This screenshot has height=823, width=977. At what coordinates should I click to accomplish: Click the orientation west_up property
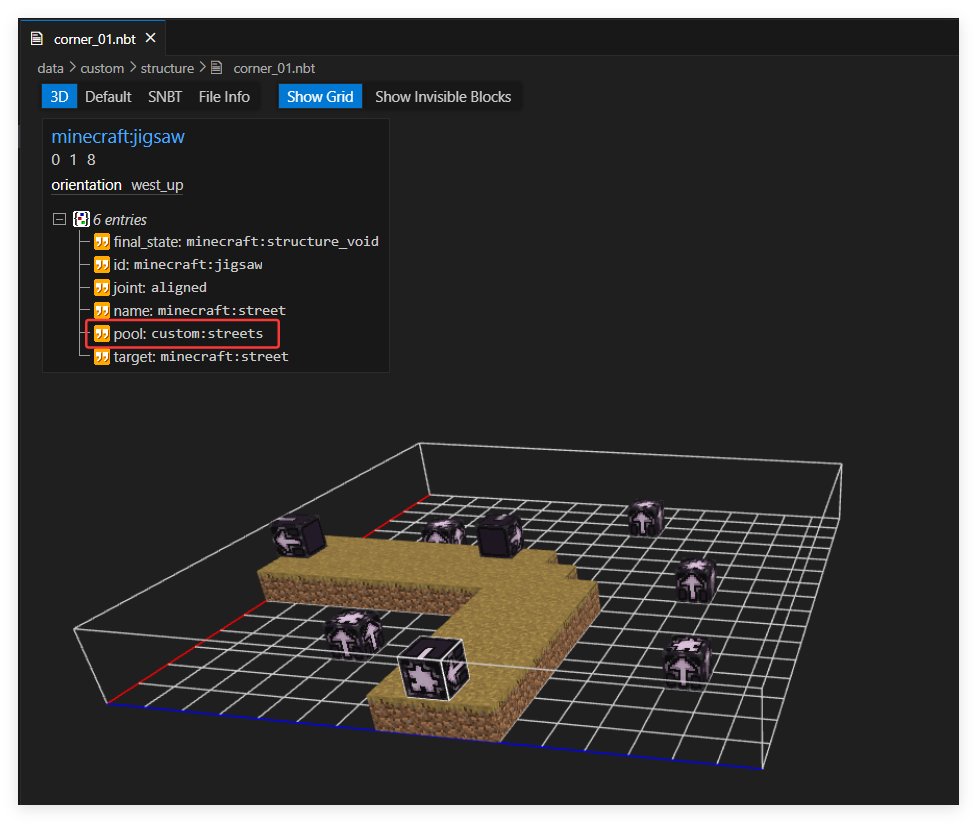click(x=117, y=185)
